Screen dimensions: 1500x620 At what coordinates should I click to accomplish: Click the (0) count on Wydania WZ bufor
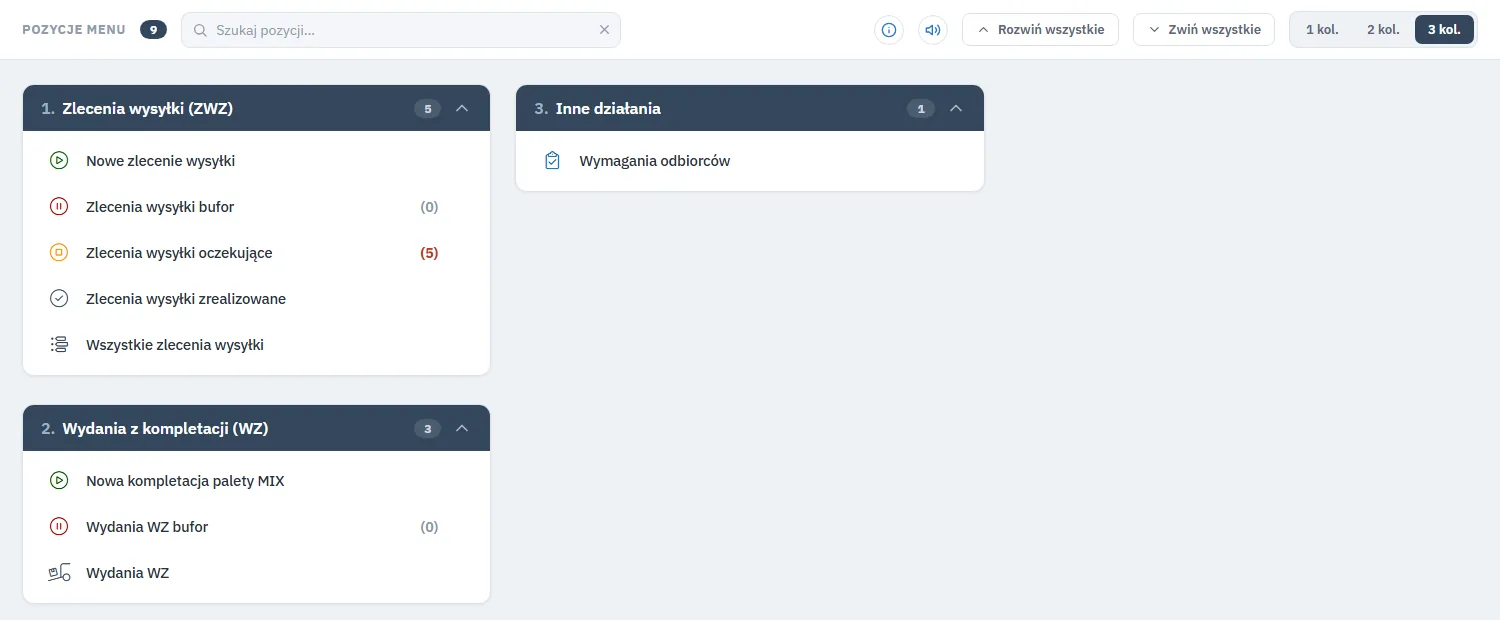pos(429,527)
